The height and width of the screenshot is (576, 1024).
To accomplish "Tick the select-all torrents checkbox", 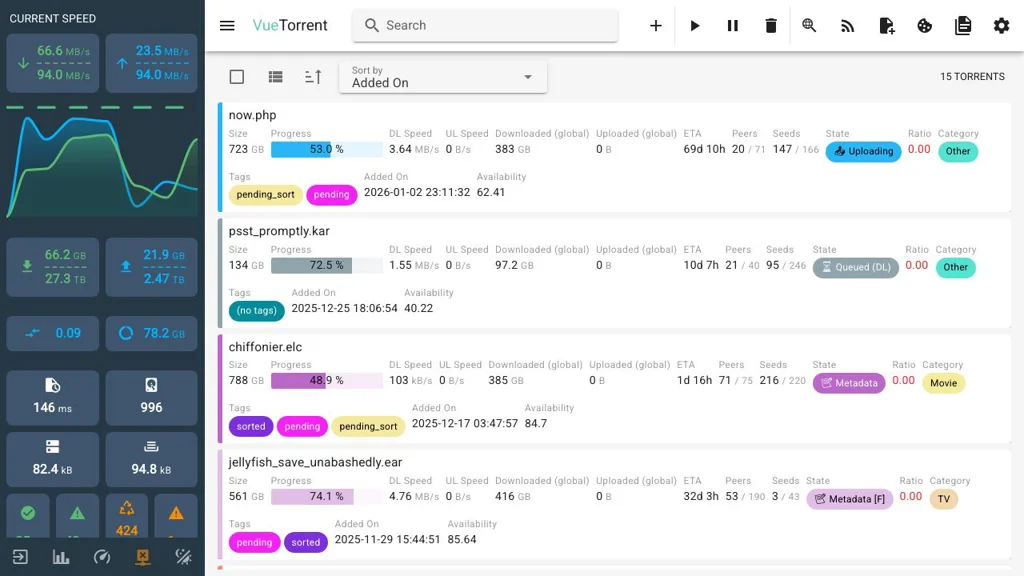I will (237, 77).
